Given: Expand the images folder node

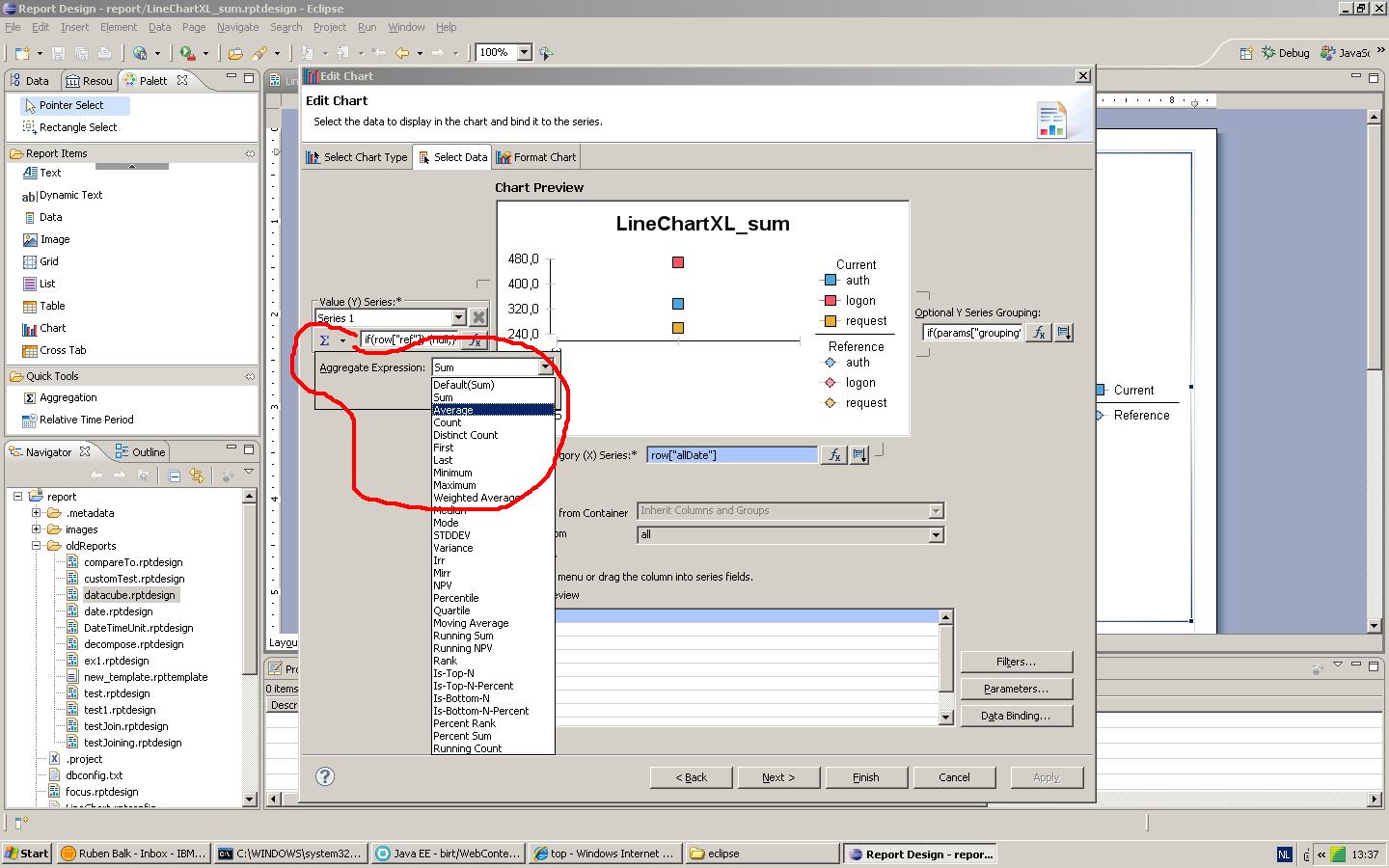Looking at the screenshot, I should 37,529.
